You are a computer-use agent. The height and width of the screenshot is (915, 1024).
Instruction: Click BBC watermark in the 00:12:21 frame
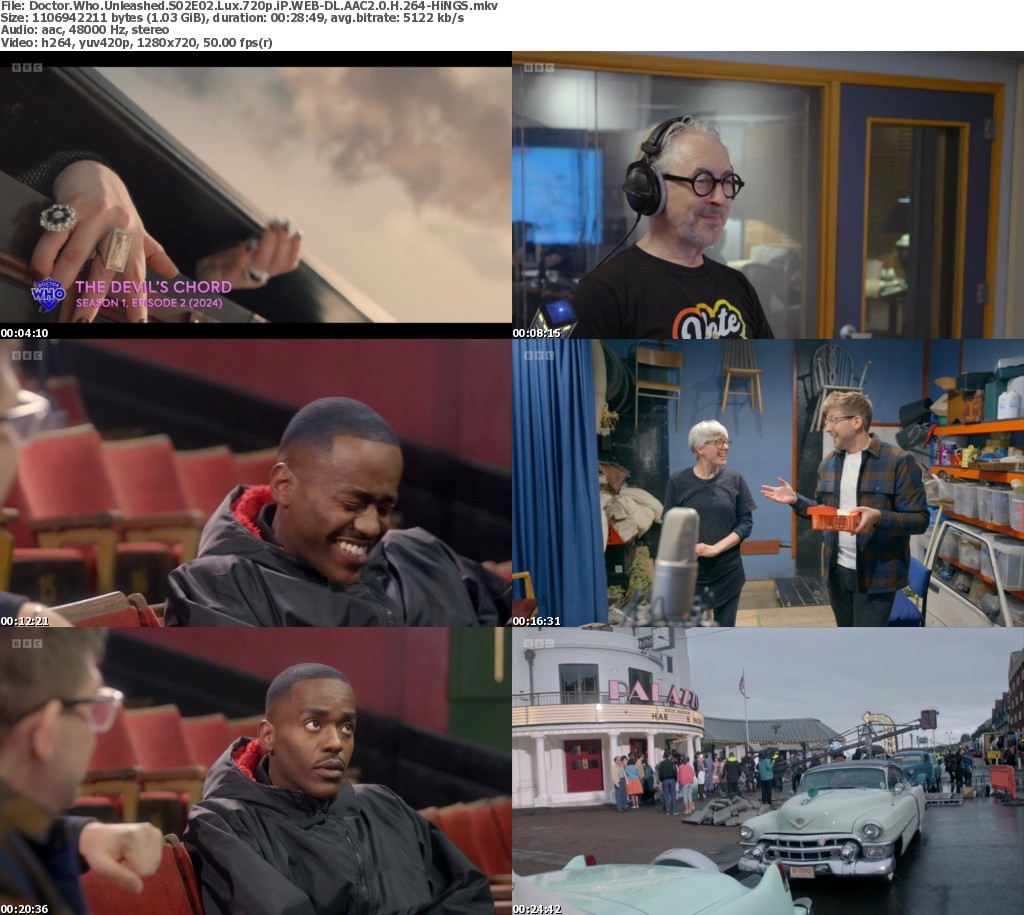pyautogui.click(x=27, y=355)
